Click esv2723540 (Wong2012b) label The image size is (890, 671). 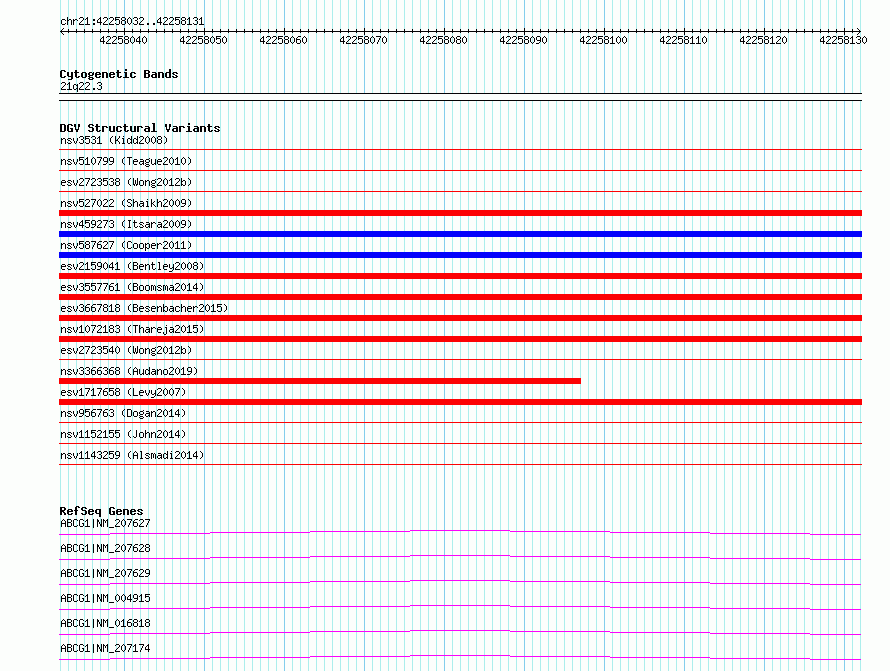126,350
